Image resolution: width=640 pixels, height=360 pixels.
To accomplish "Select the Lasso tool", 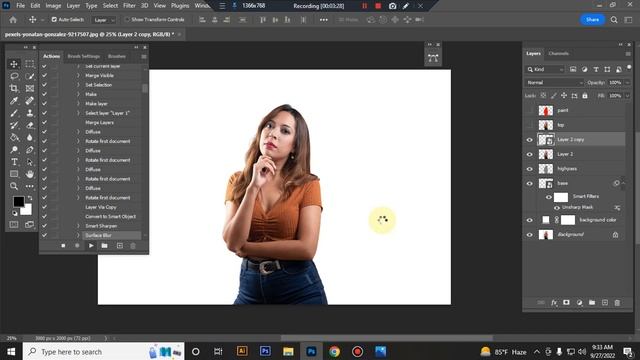I will pyautogui.click(x=14, y=76).
